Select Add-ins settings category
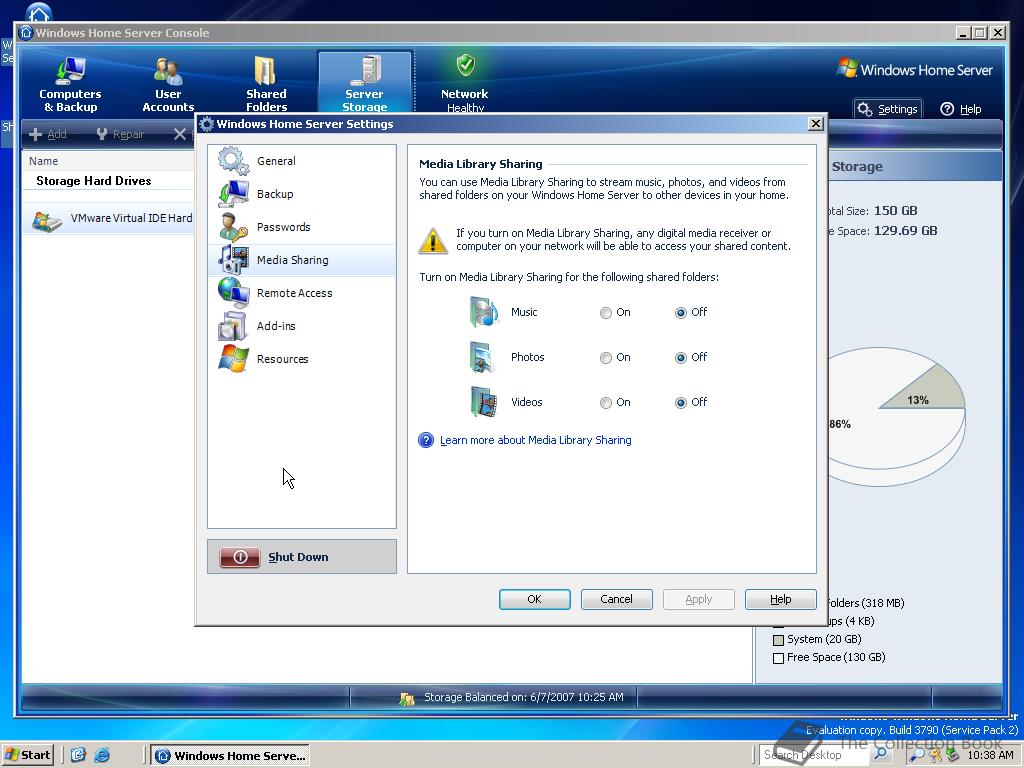 point(302,326)
